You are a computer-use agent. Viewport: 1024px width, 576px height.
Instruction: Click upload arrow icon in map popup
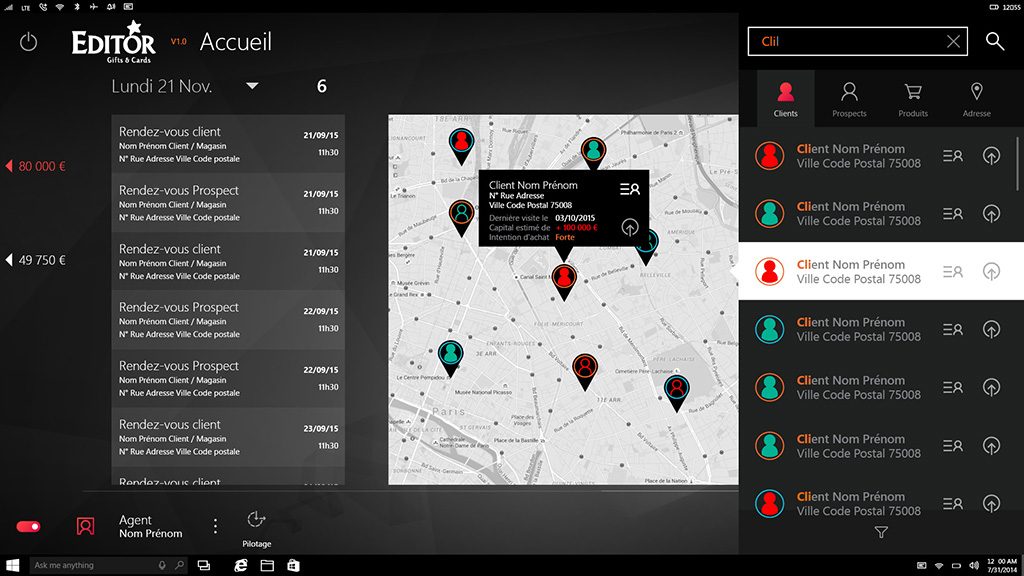pos(629,227)
